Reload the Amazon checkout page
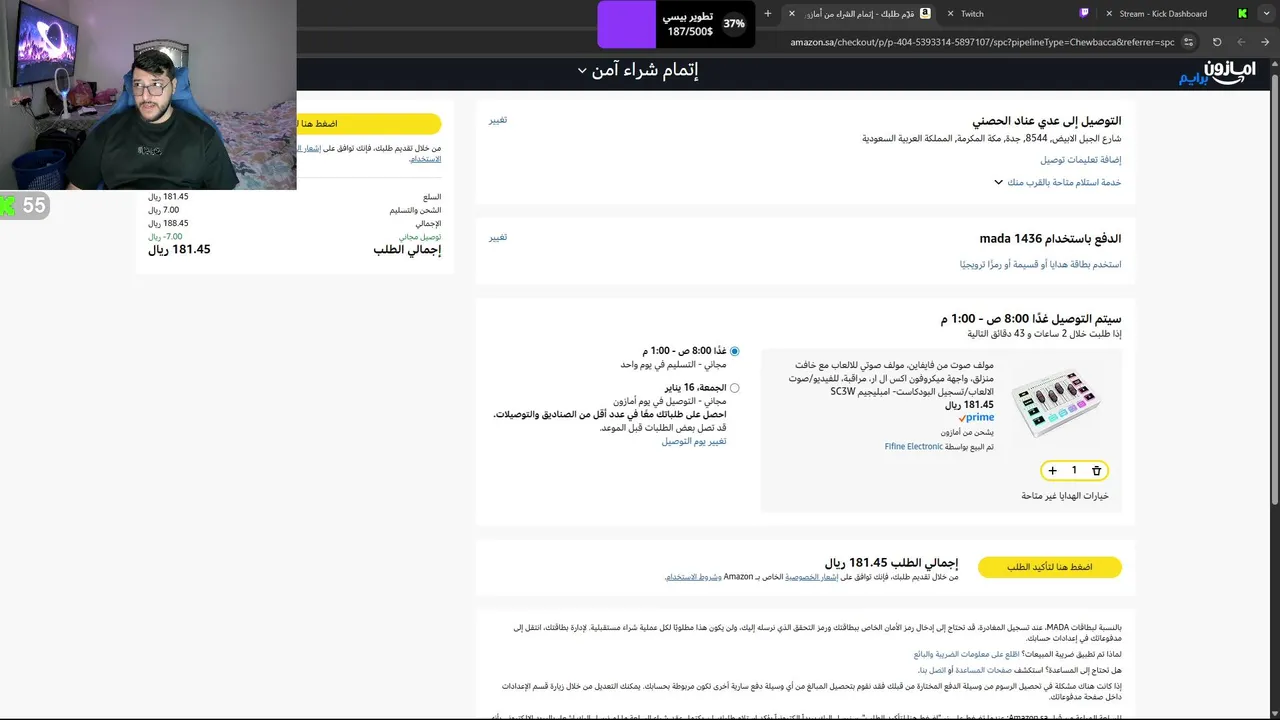This screenshot has height=720, width=1280. pyautogui.click(x=1217, y=42)
